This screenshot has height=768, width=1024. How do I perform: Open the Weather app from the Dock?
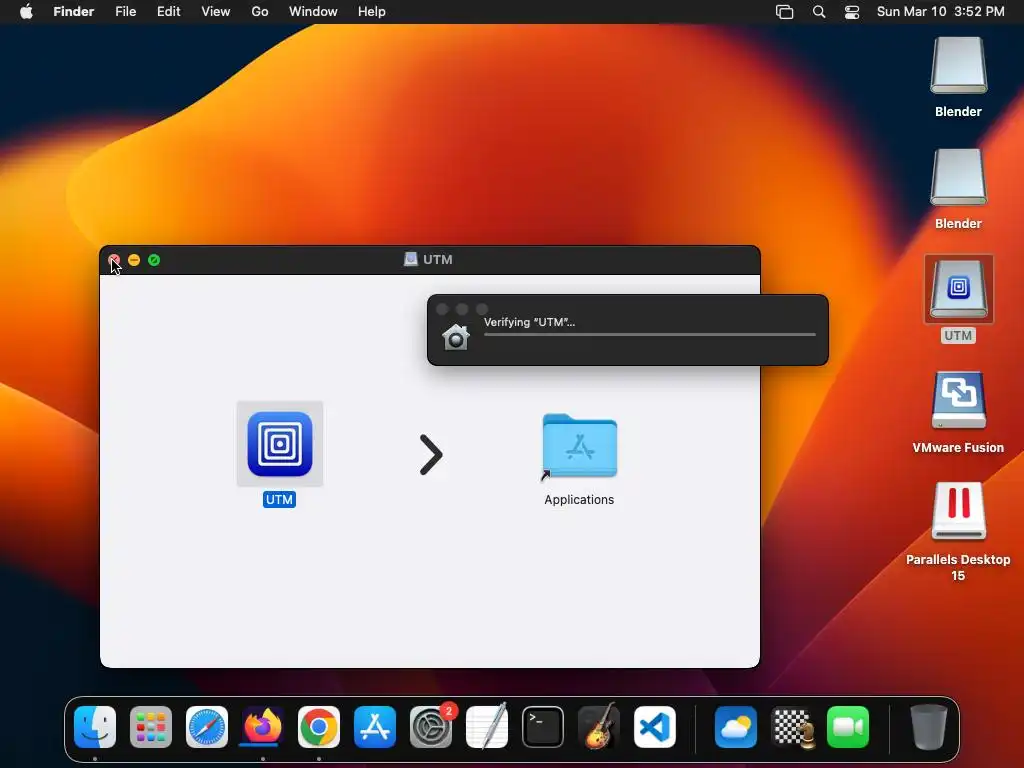point(736,727)
